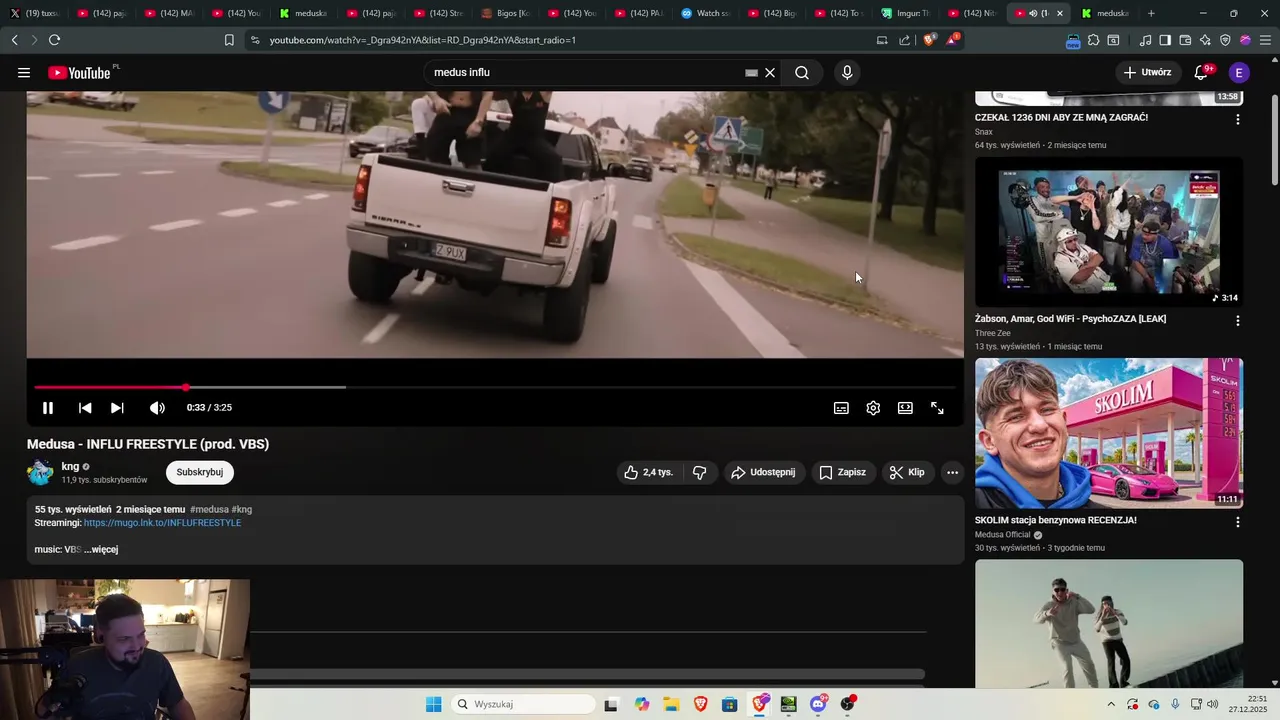Screen dimensions: 1280x720
Task: Open video player settings gear
Action: (x=873, y=408)
